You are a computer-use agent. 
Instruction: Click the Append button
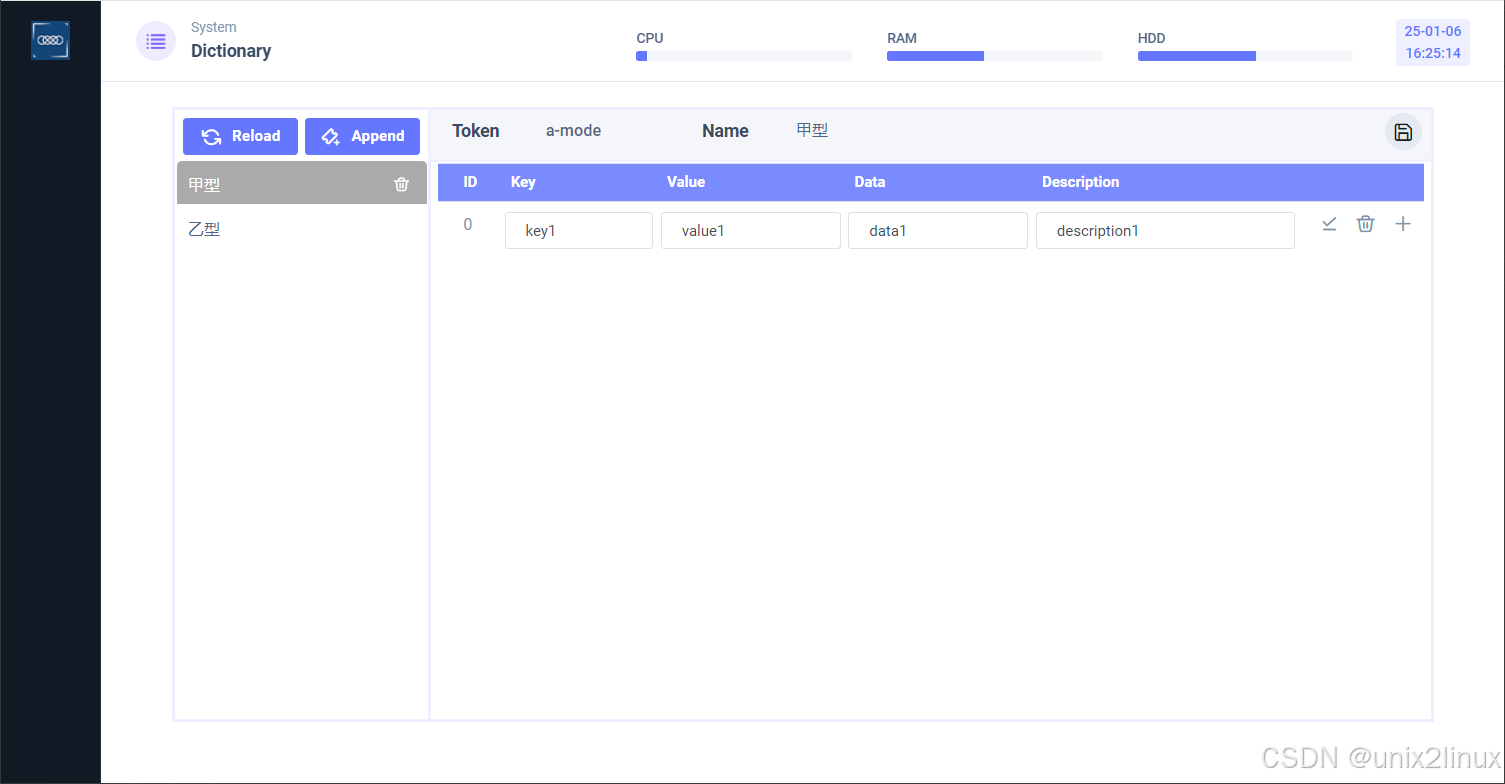(362, 136)
